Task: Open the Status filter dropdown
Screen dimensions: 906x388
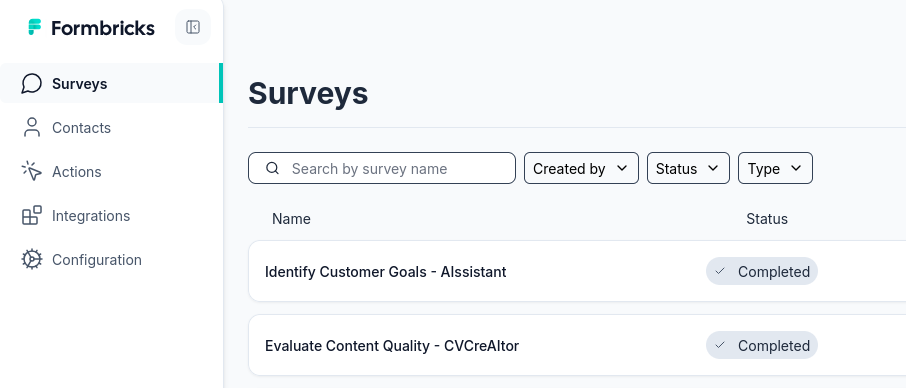Action: click(688, 168)
